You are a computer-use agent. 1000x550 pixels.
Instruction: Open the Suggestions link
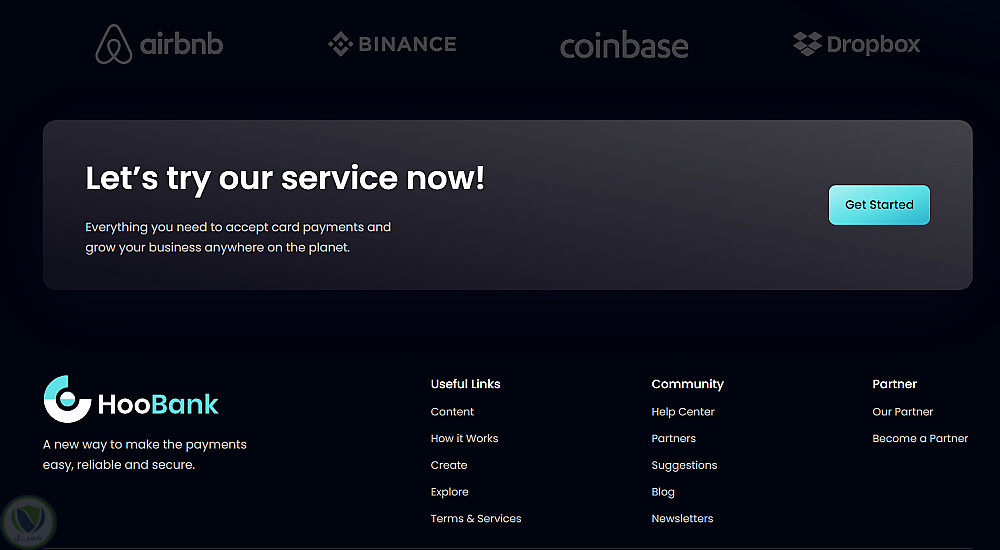coord(684,465)
